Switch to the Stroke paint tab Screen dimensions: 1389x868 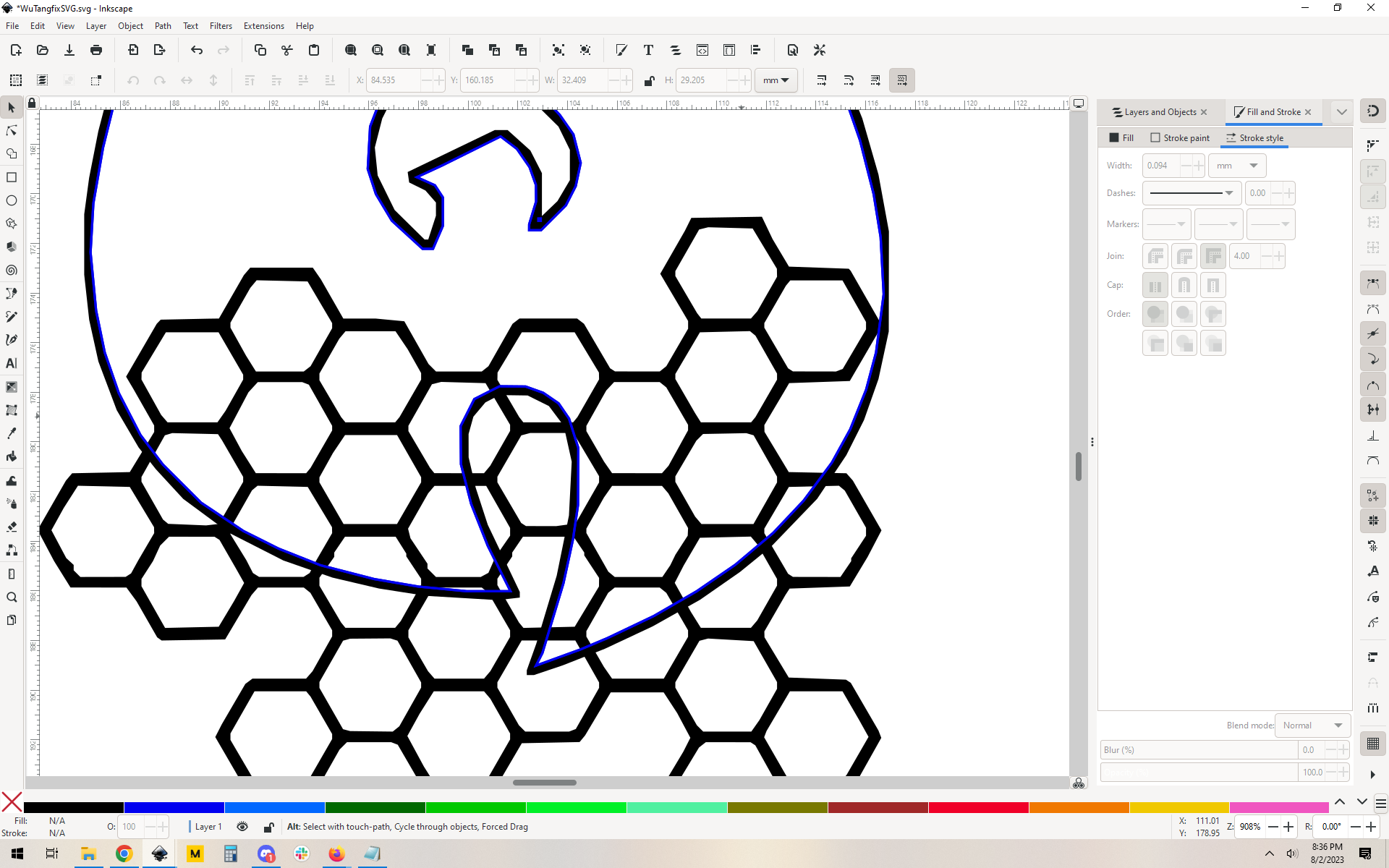point(1180,137)
